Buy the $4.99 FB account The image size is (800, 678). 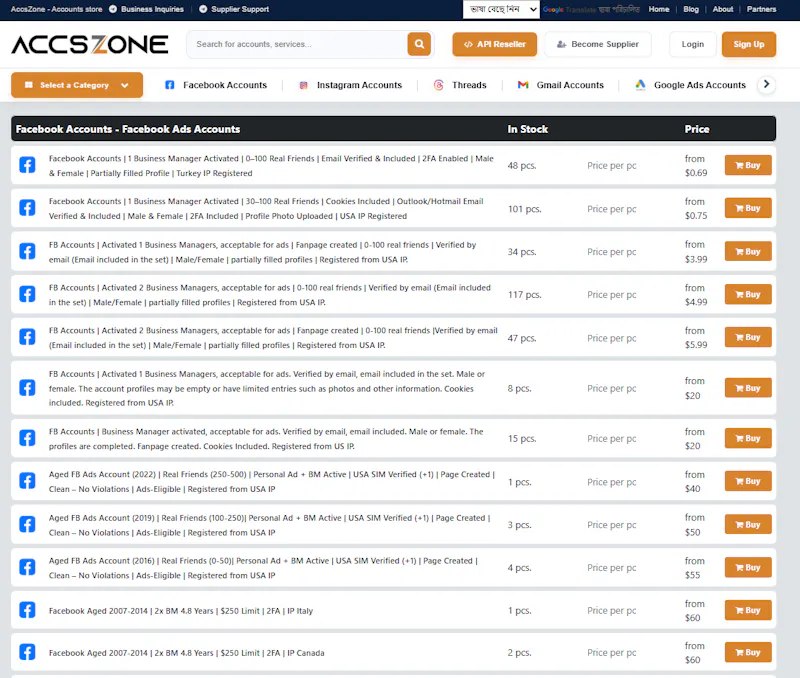coord(748,294)
